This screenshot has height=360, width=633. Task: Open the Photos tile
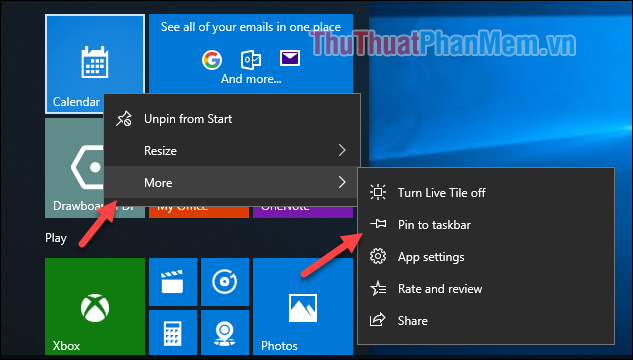click(x=303, y=306)
